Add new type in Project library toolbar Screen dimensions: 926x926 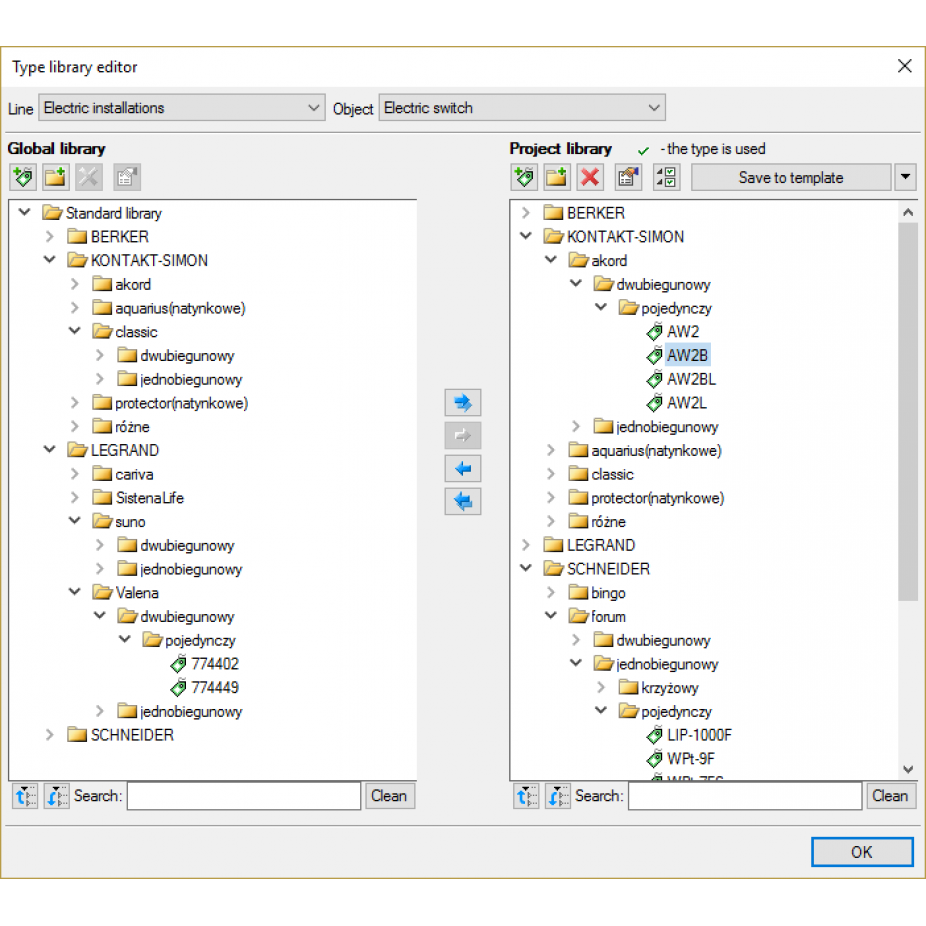pyautogui.click(x=524, y=177)
